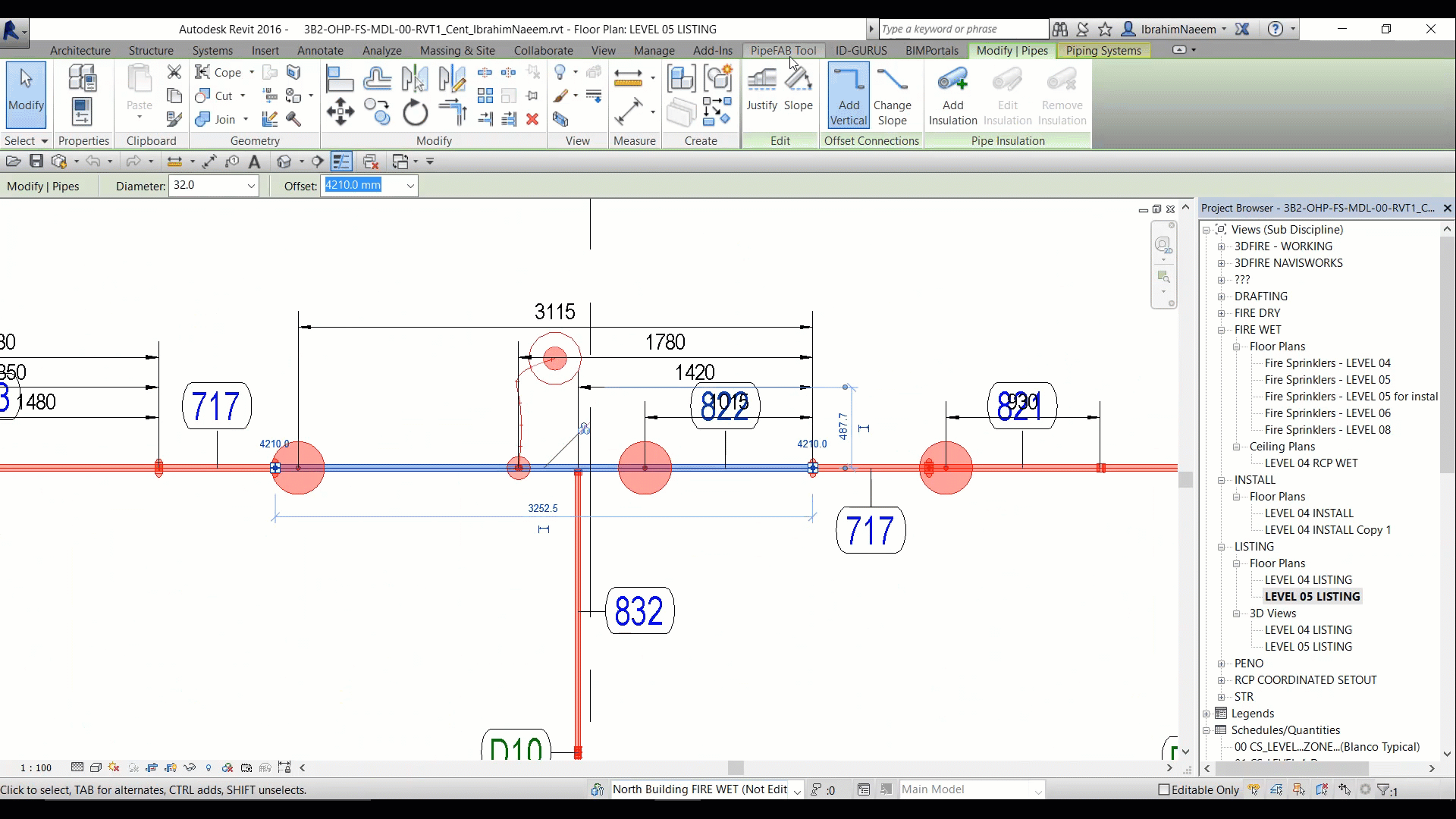This screenshot has width=1456, height=819.
Task: Click the 1 : 100 view scale
Action: click(36, 767)
